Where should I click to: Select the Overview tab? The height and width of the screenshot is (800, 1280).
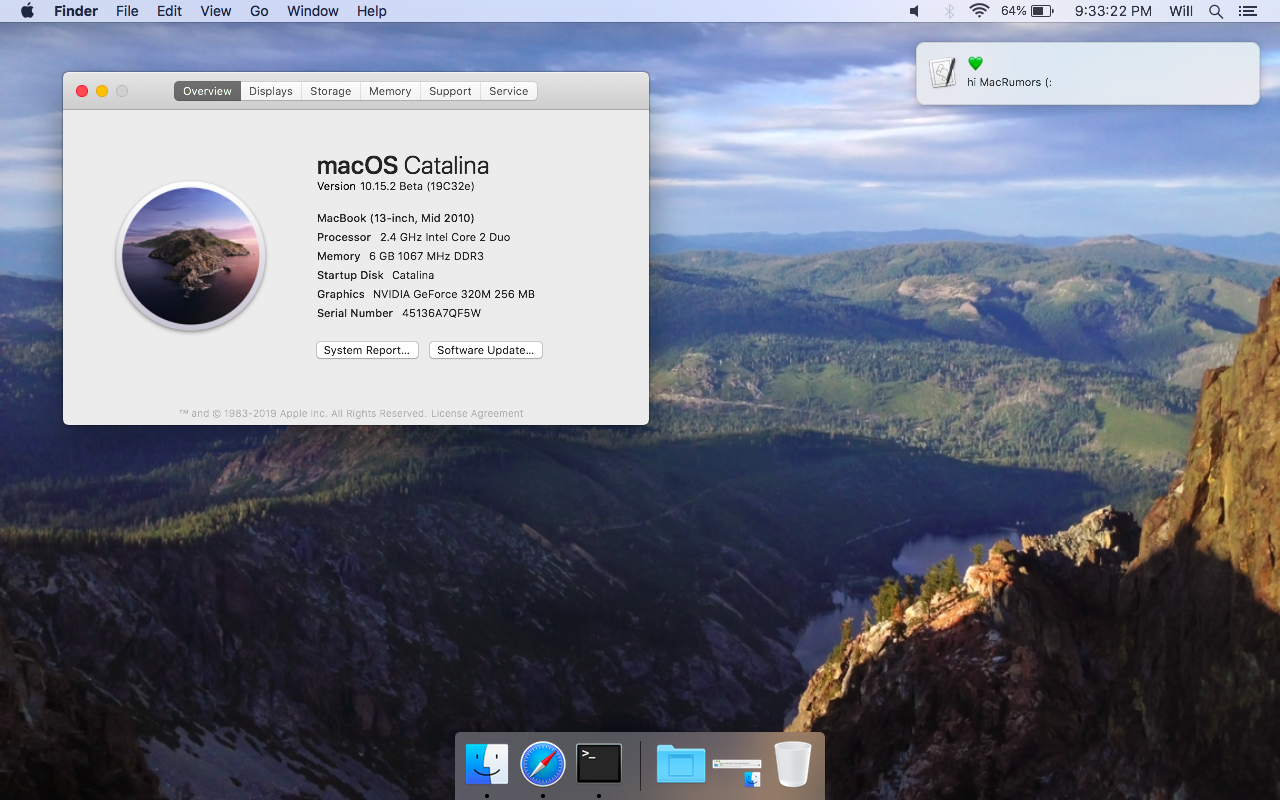(207, 91)
